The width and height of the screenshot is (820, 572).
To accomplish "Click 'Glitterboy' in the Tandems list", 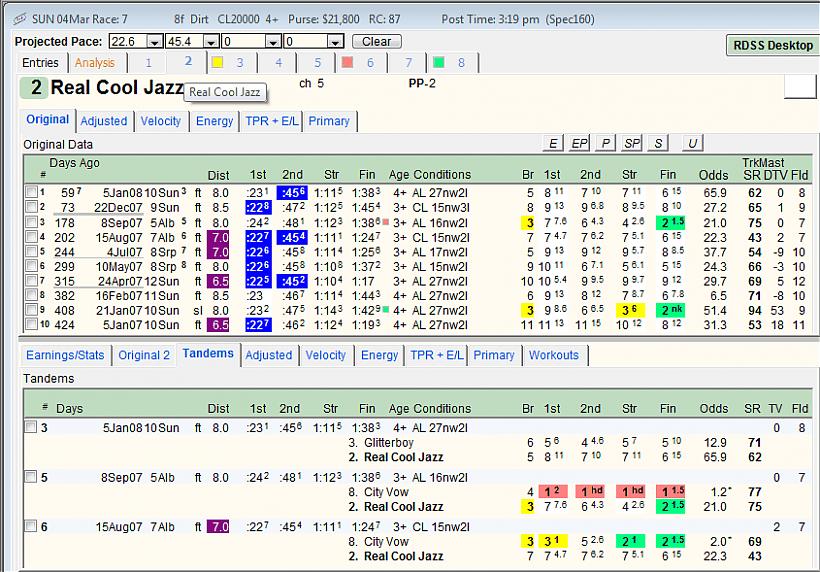I will click(x=389, y=442).
